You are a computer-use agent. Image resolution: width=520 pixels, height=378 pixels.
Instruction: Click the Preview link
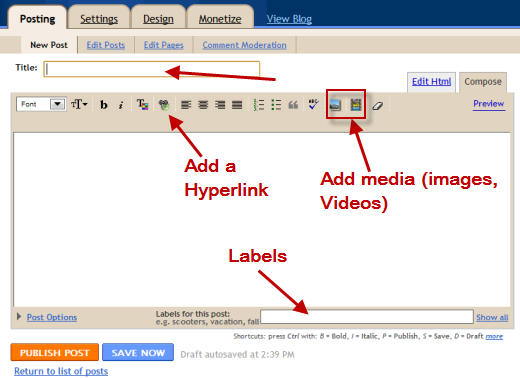pos(489,104)
